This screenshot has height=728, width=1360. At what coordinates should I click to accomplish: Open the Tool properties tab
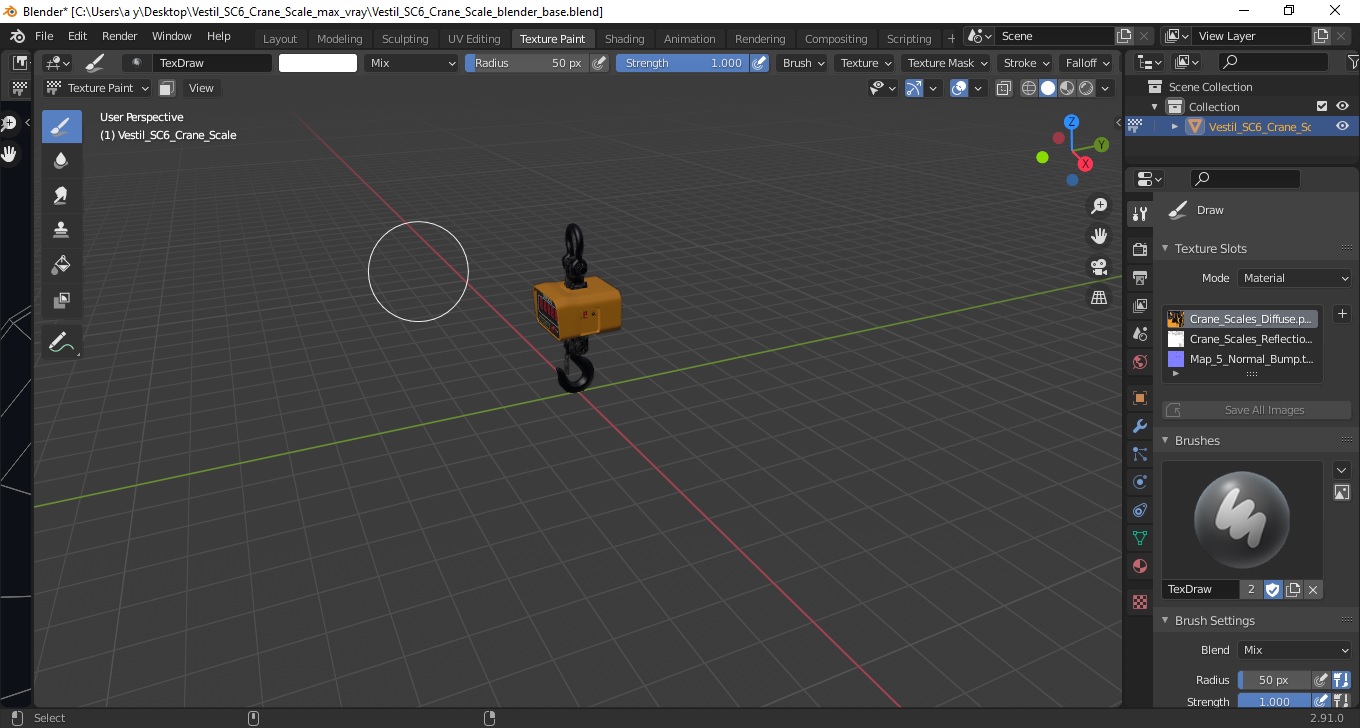click(x=1139, y=213)
